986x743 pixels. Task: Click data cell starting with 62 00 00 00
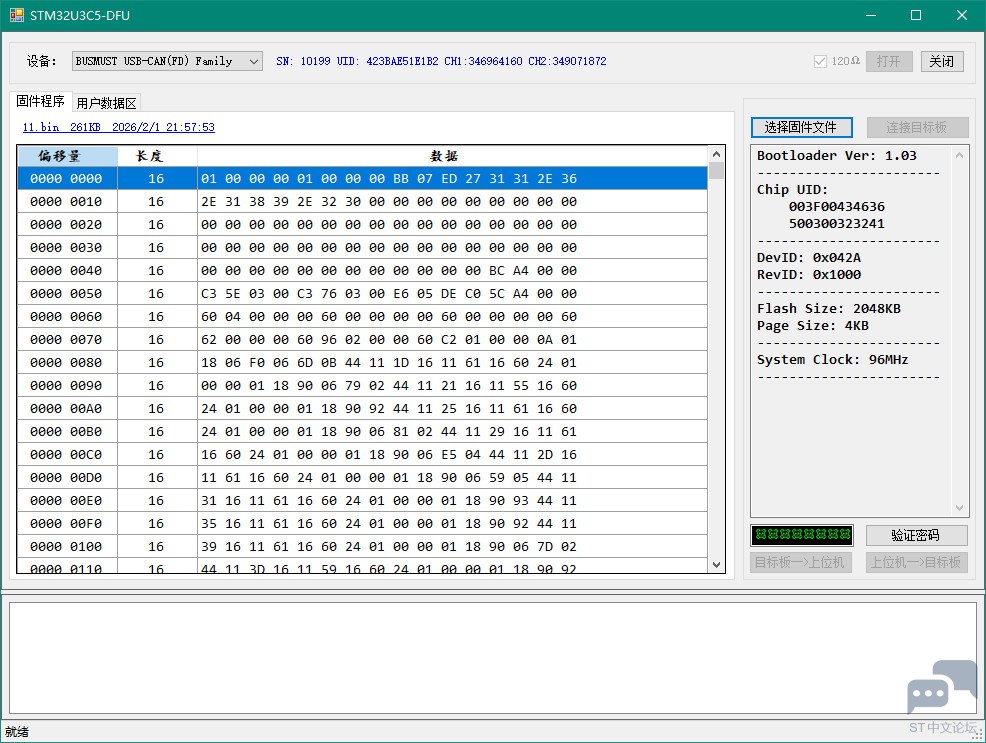452,339
